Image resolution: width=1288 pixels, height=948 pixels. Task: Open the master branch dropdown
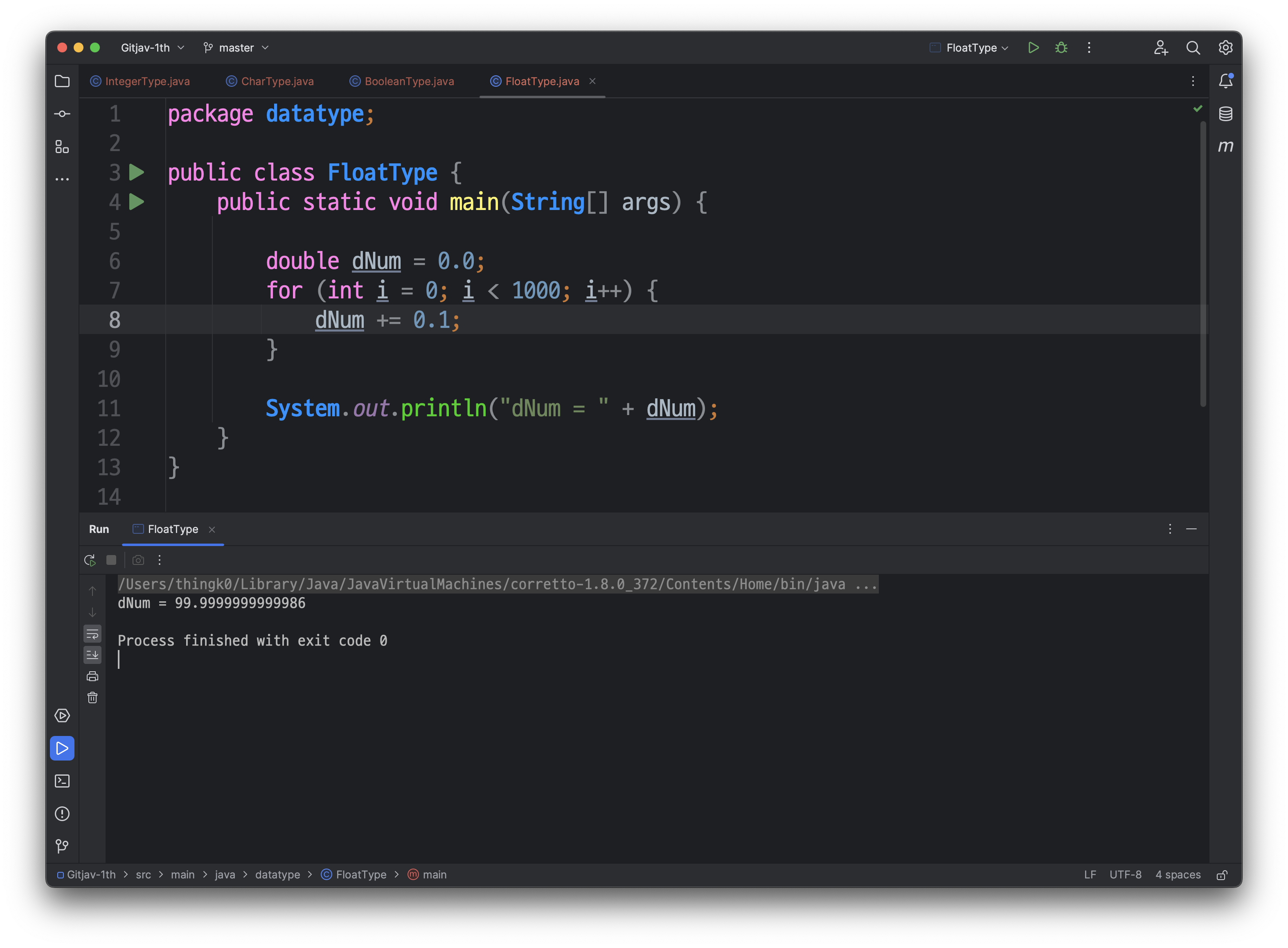point(236,47)
